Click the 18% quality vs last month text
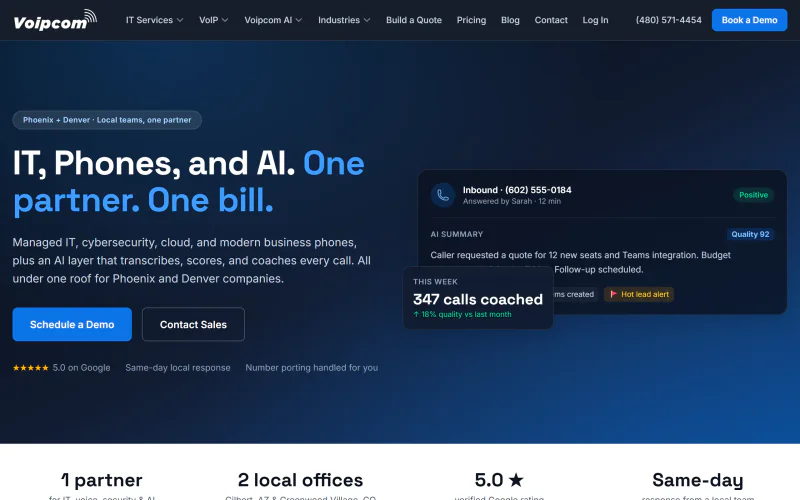800x500 pixels. point(462,314)
